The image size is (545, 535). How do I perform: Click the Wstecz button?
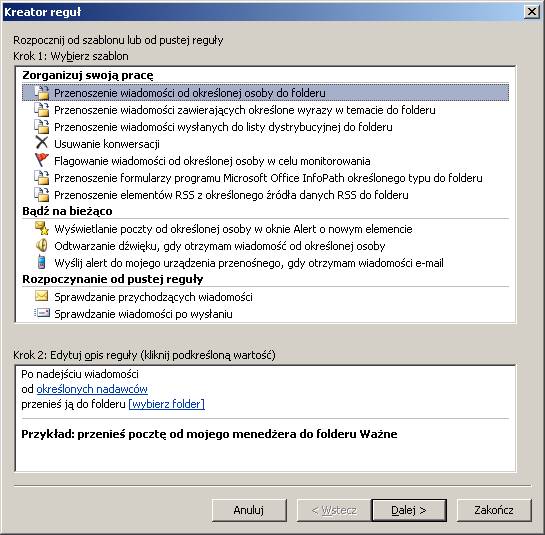tap(334, 510)
